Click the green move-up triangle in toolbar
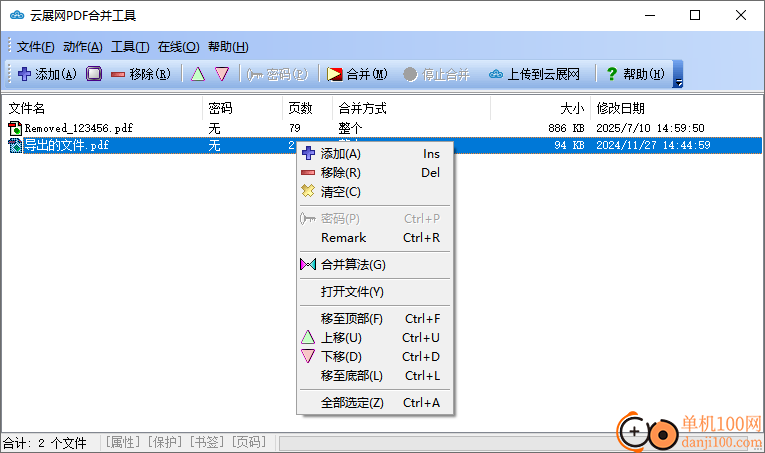This screenshot has width=765, height=453. 198,74
